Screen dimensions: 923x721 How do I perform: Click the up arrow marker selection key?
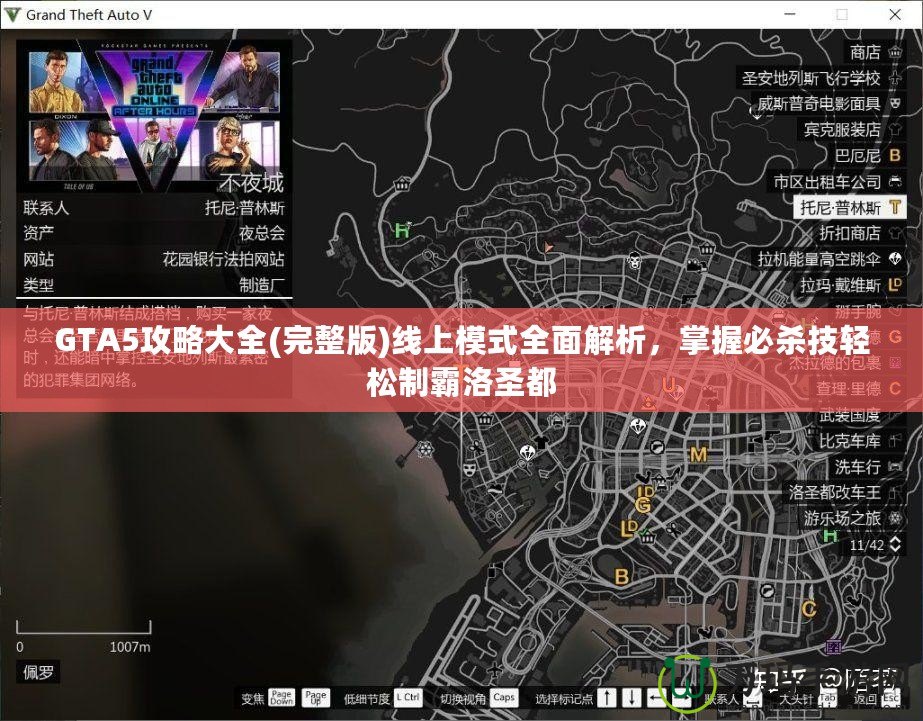pyautogui.click(x=607, y=698)
